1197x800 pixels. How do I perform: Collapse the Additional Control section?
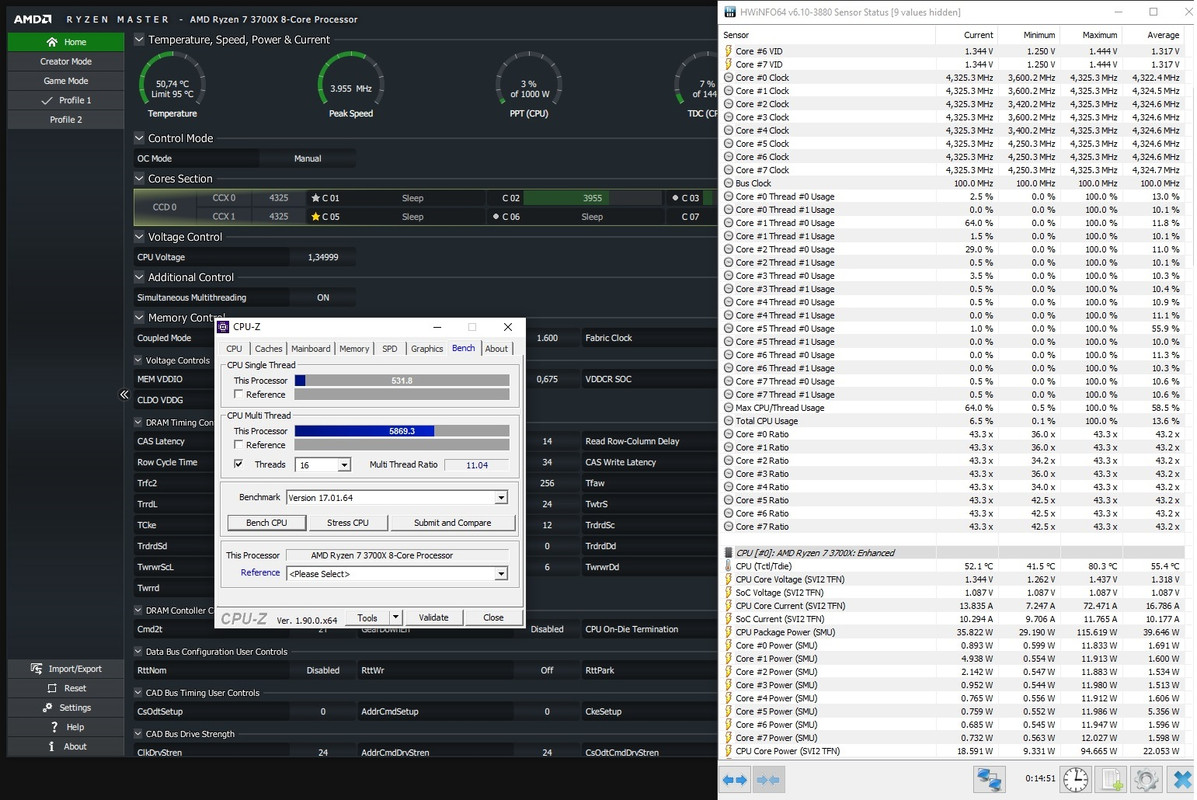coord(139,277)
